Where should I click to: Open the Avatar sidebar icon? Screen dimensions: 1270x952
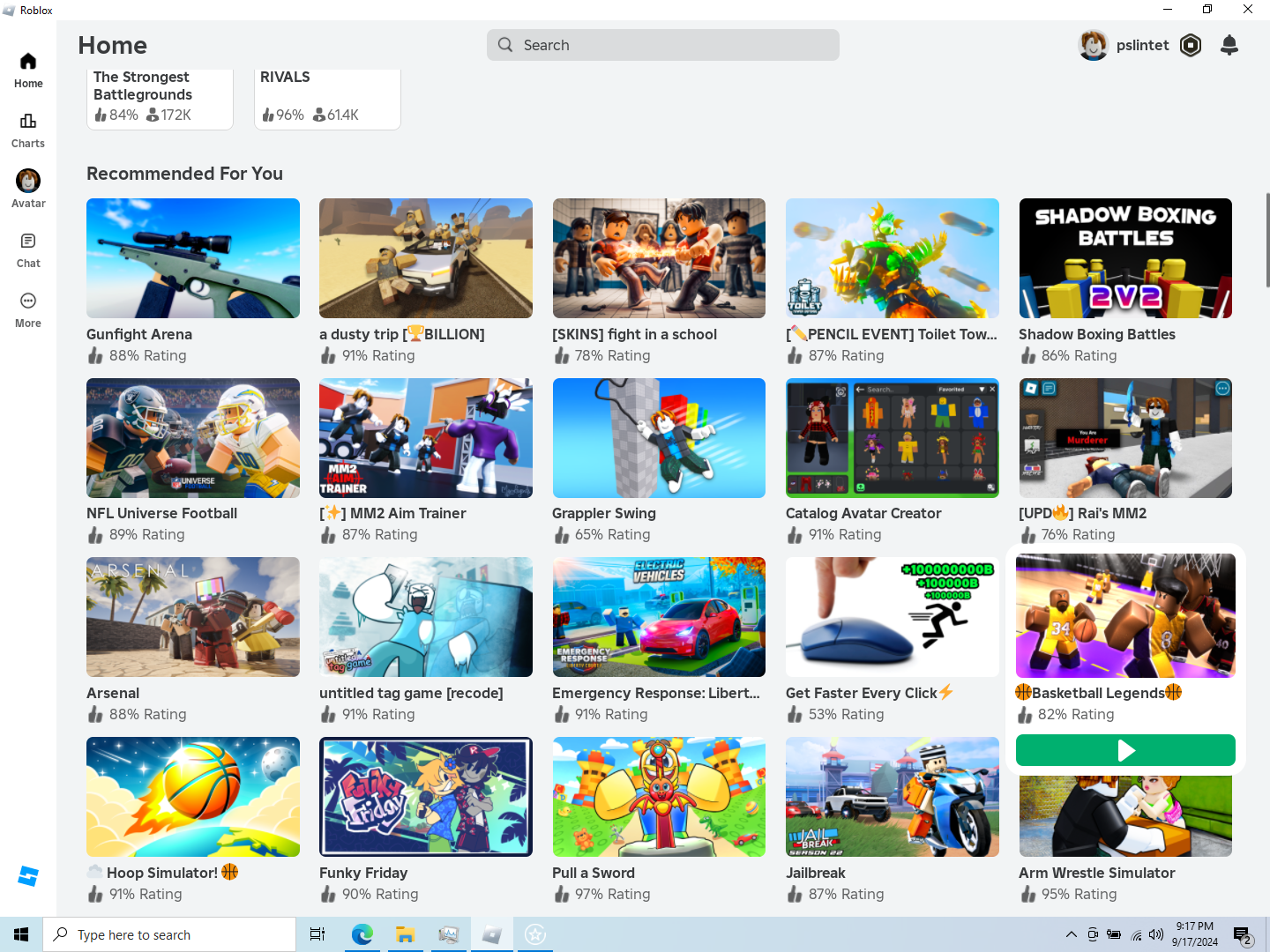pyautogui.click(x=28, y=181)
